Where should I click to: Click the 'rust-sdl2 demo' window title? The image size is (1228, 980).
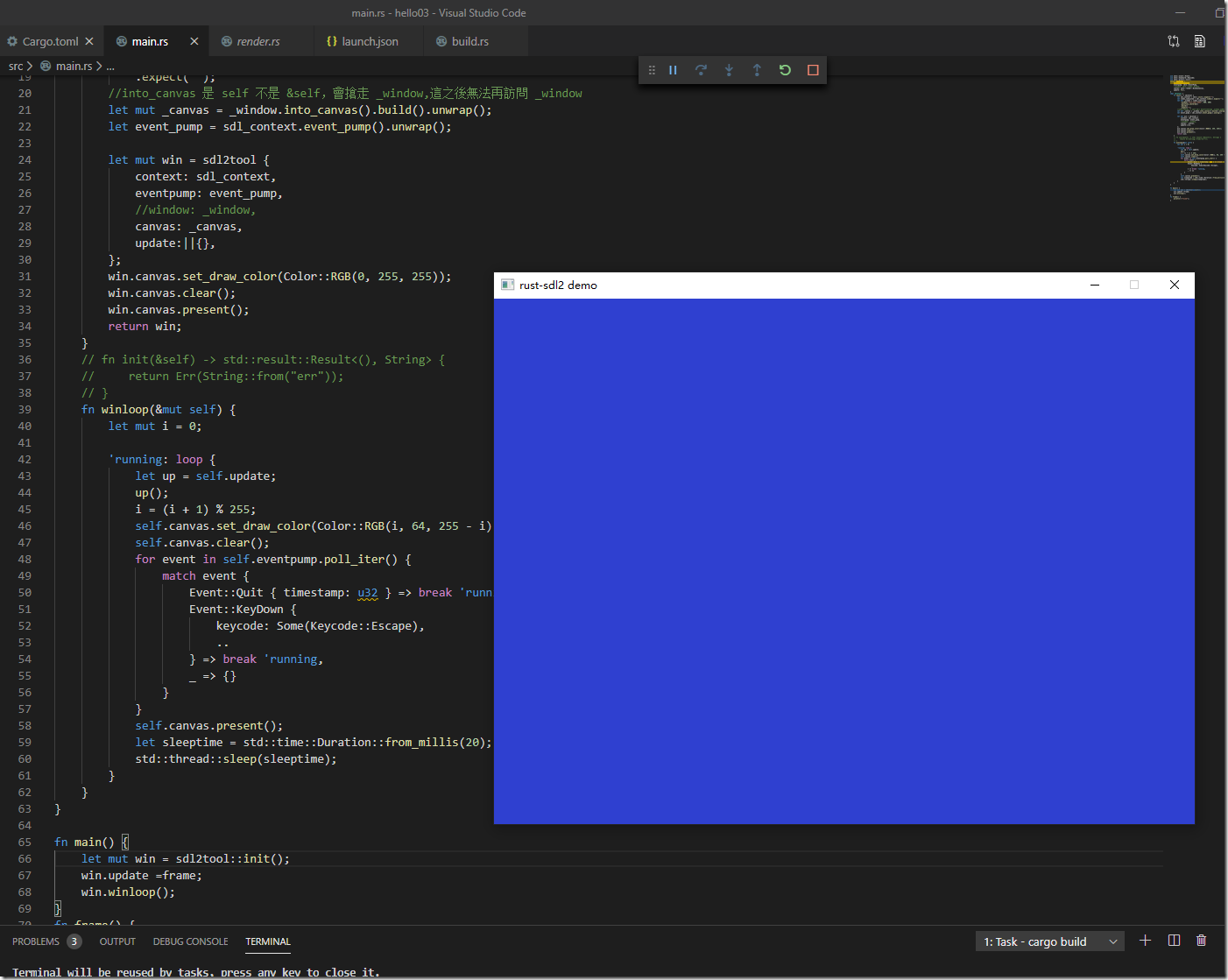pyautogui.click(x=558, y=285)
